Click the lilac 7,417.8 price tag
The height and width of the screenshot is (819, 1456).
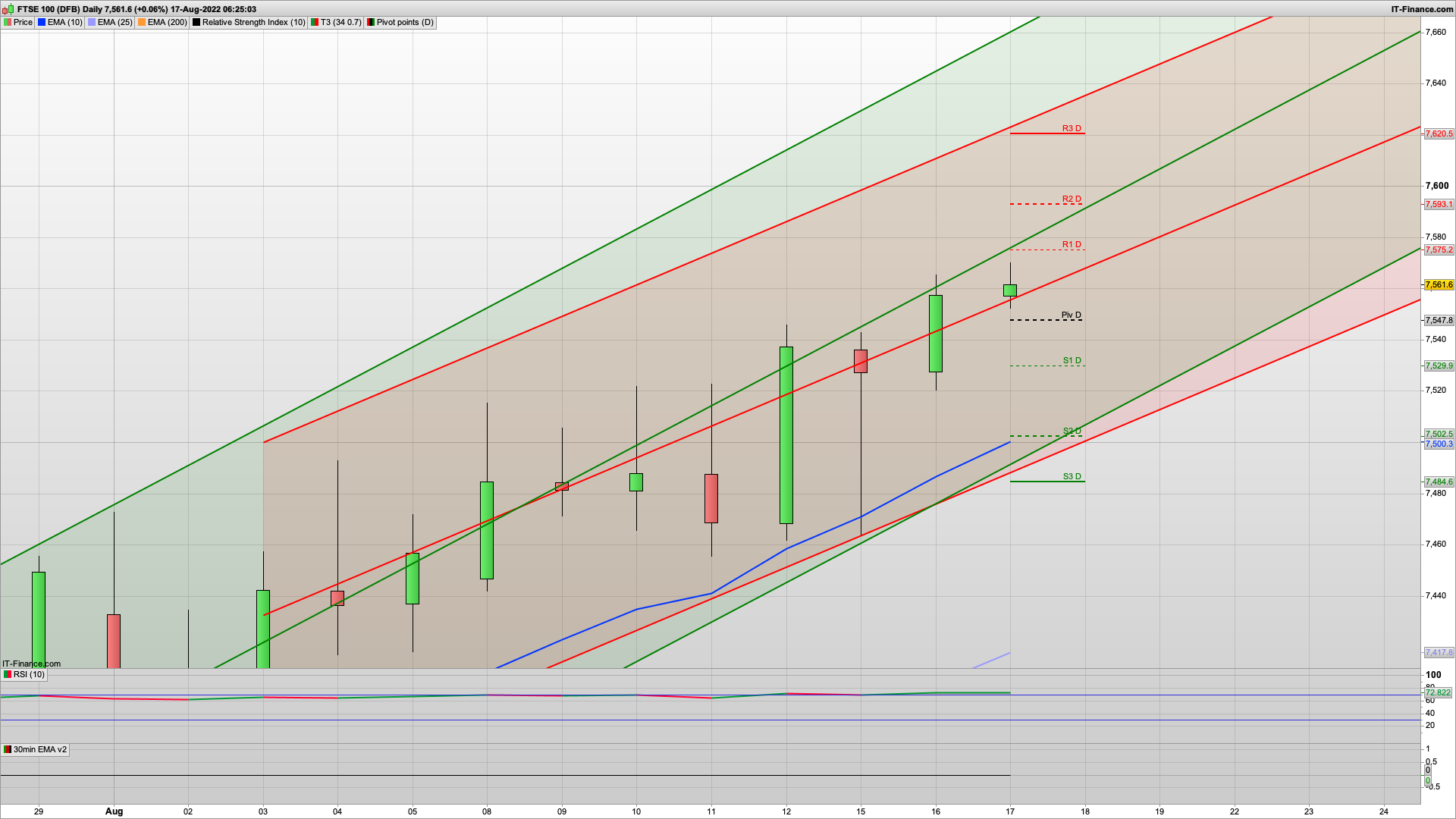[x=1439, y=652]
